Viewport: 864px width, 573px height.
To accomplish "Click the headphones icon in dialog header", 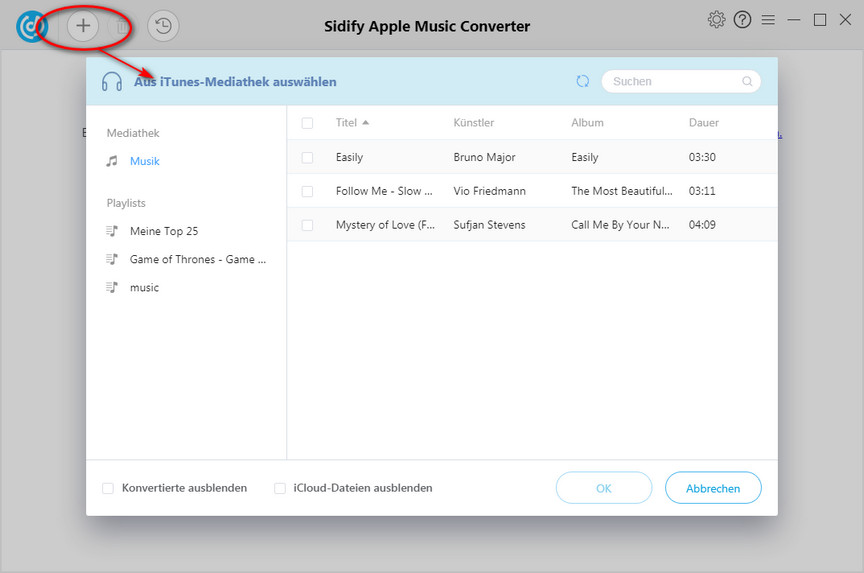I will [112, 82].
